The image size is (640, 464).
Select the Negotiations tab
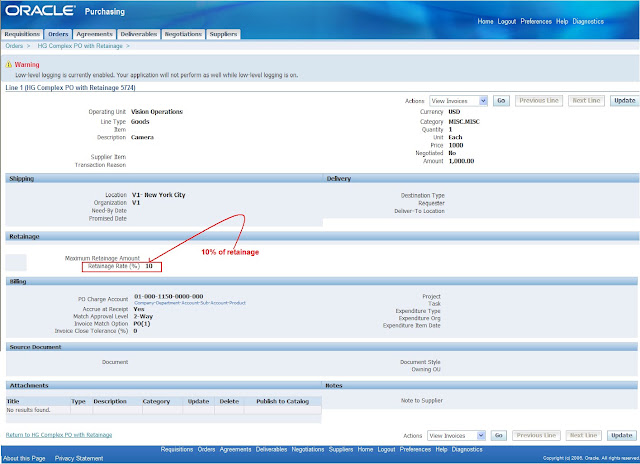[183, 34]
